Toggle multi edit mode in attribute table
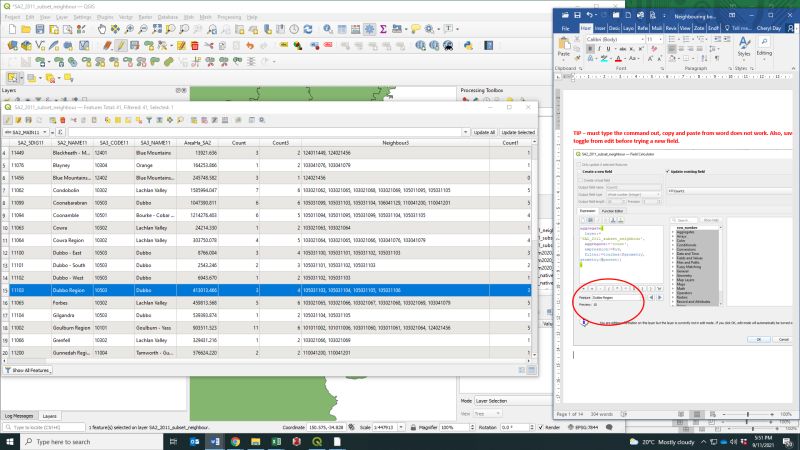Viewport: 800px width, 450px height. point(18,120)
